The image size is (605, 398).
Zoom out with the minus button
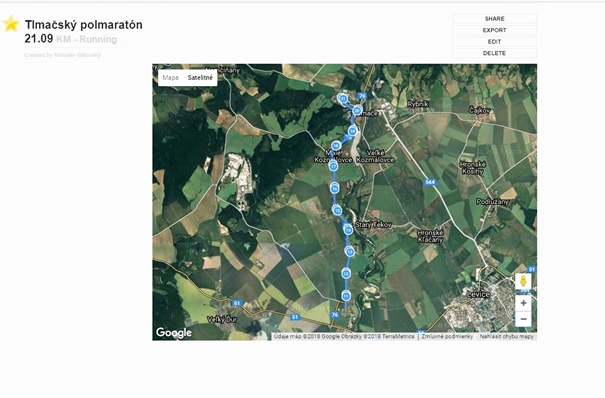coord(523,319)
